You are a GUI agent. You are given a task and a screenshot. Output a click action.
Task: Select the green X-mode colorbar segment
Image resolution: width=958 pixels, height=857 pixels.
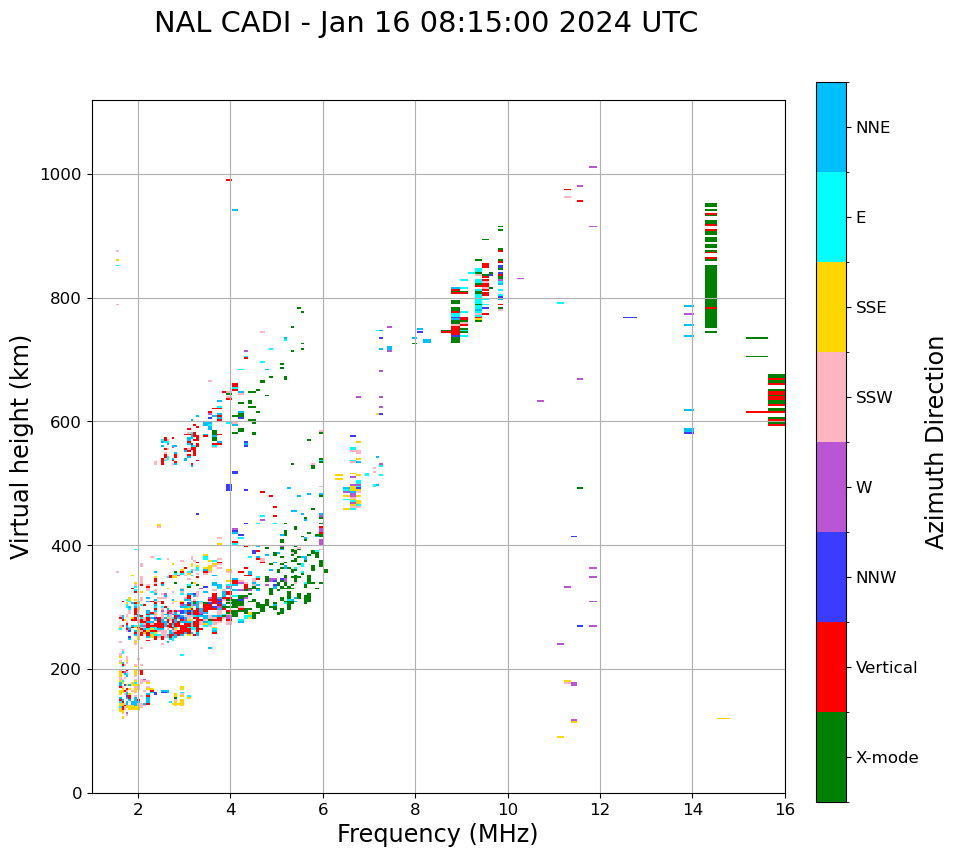[x=831, y=757]
